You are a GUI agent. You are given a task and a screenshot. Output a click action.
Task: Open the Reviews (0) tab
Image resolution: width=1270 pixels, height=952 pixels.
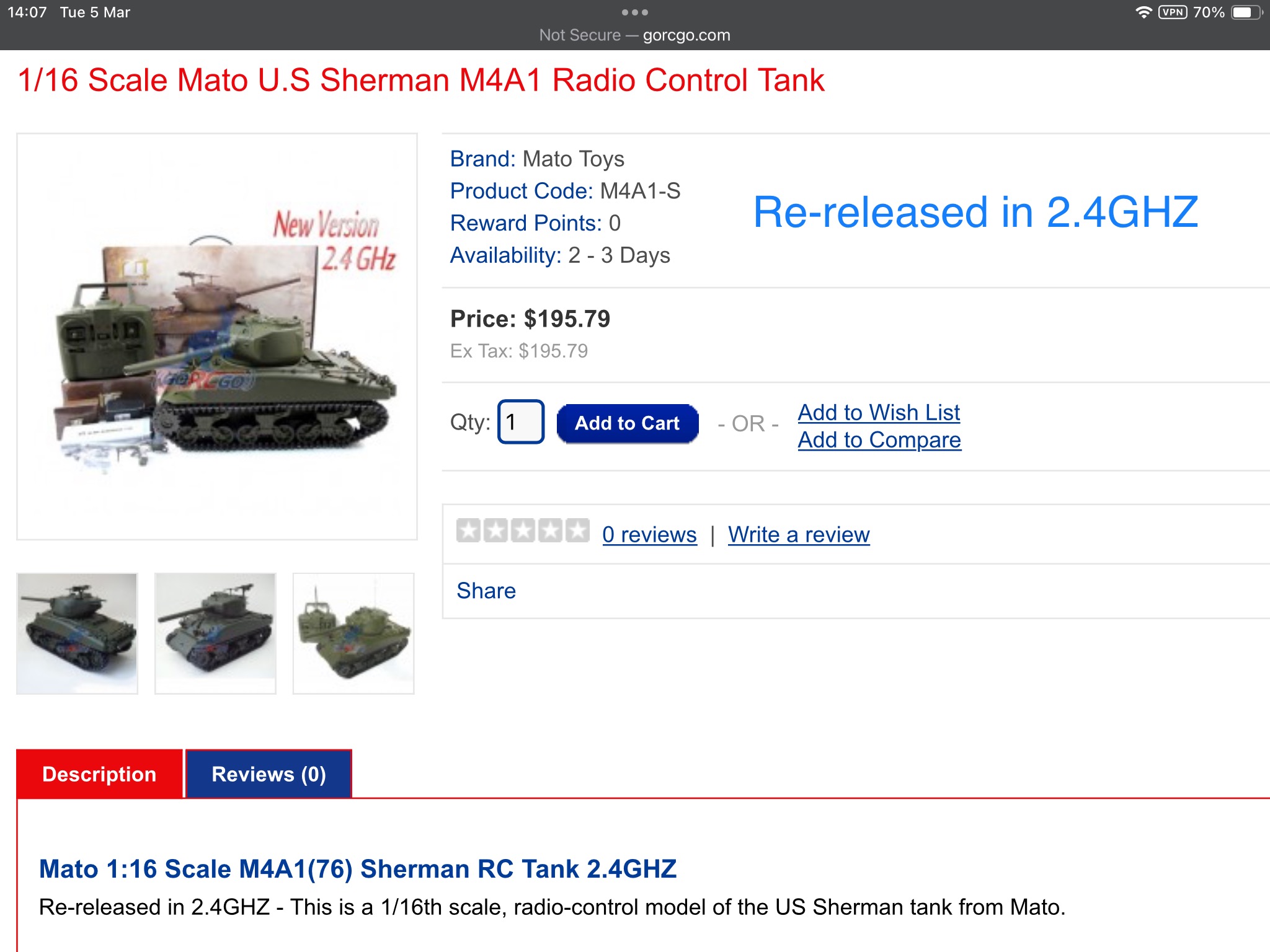(269, 774)
